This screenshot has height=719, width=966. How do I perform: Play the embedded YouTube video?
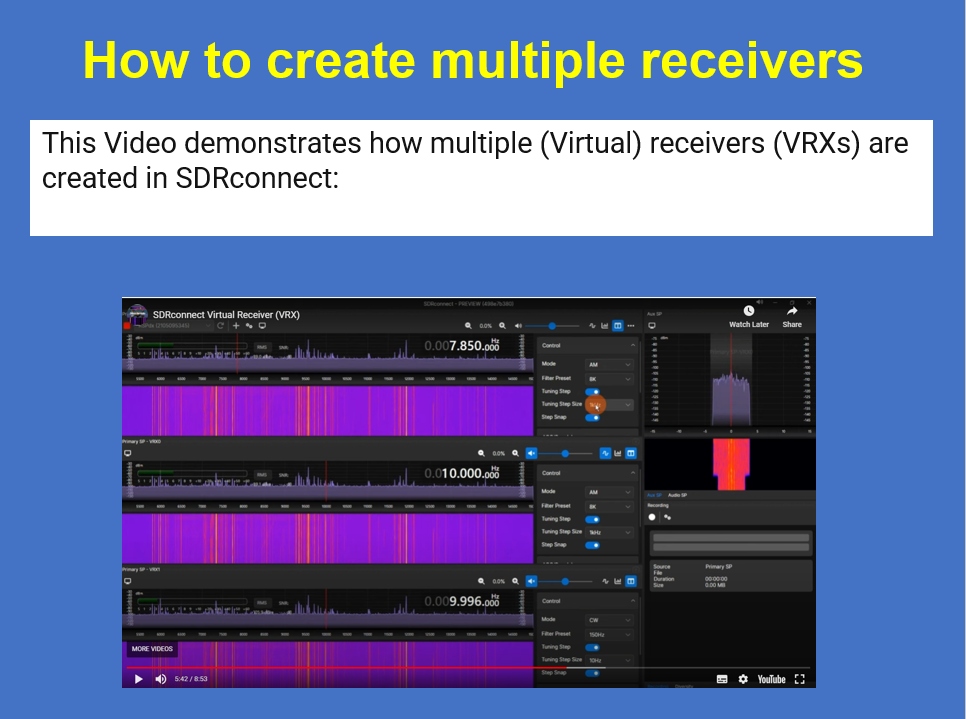(139, 679)
